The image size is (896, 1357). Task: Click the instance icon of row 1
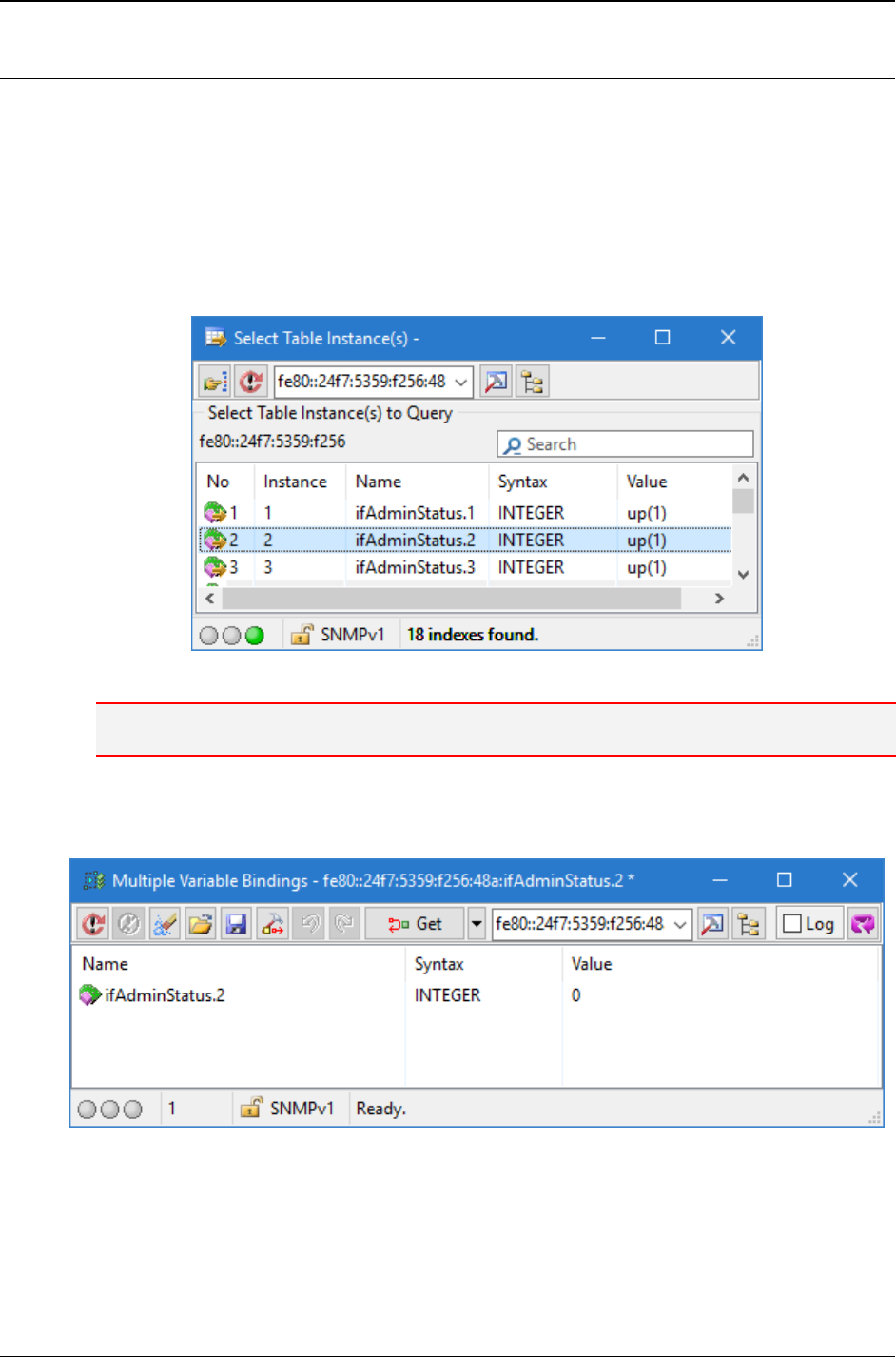click(x=215, y=513)
